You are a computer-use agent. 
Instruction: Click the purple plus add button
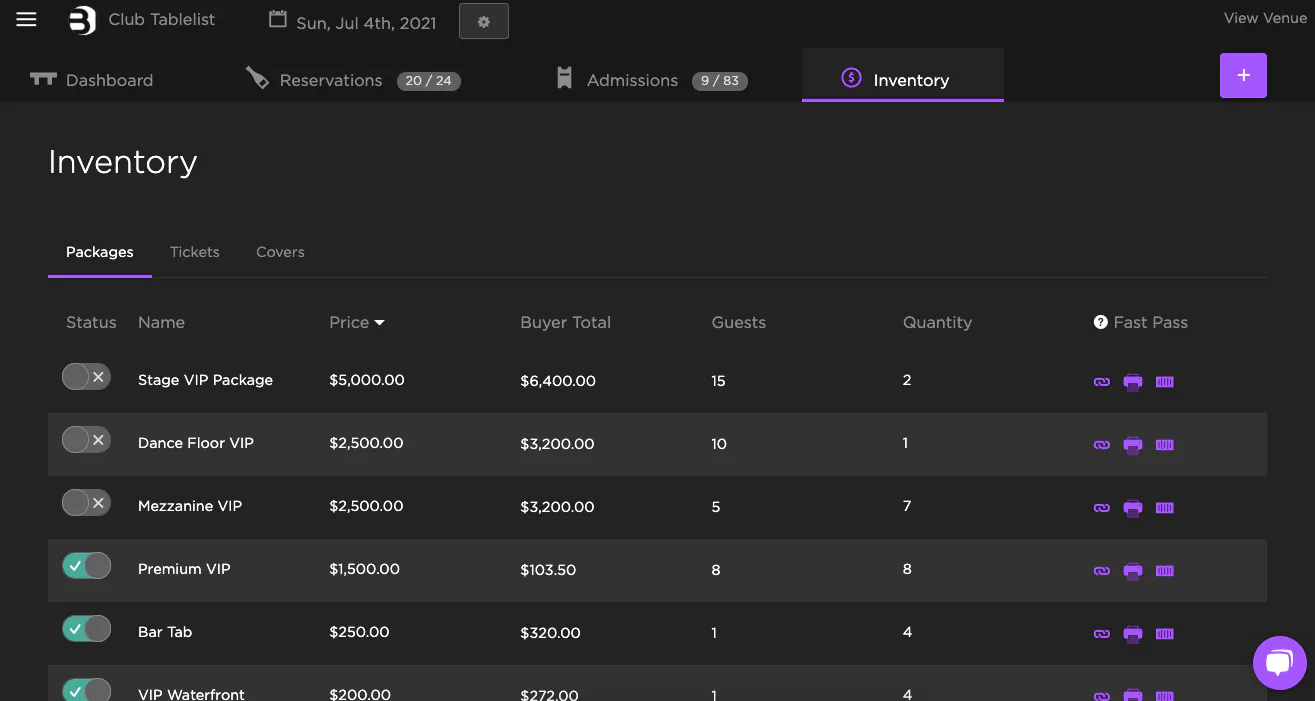coord(1243,76)
